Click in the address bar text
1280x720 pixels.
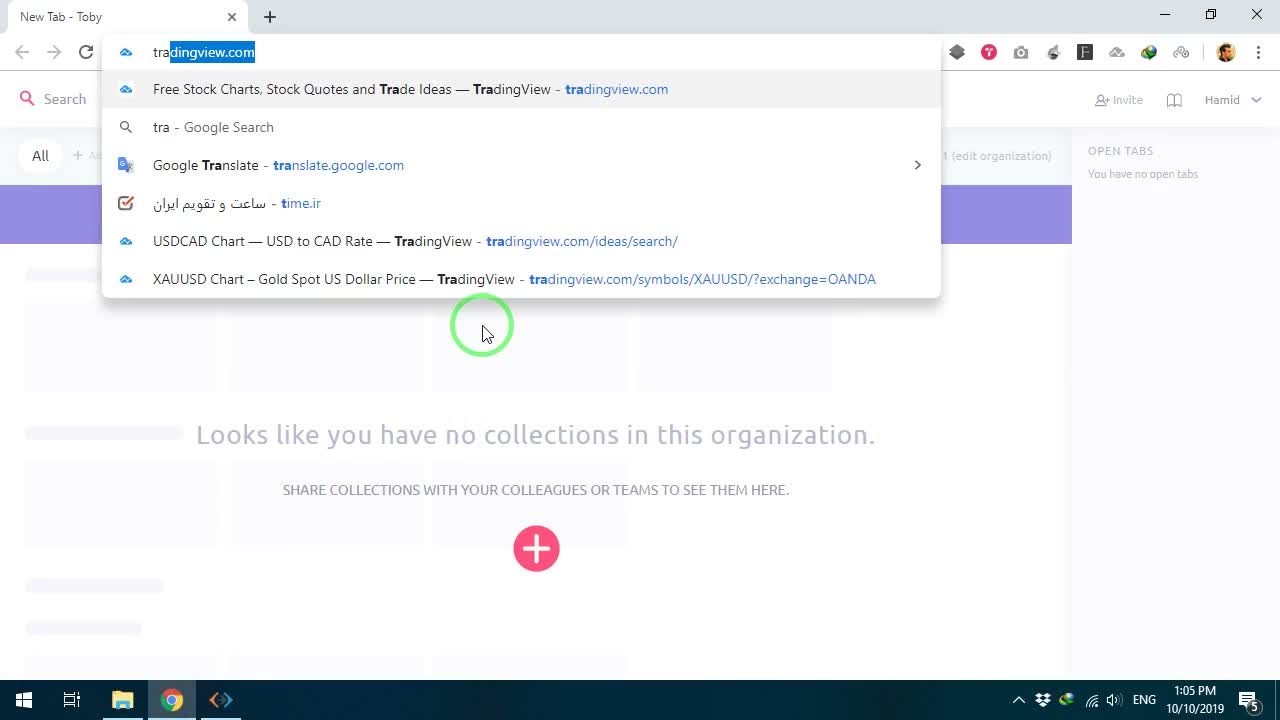tap(204, 52)
